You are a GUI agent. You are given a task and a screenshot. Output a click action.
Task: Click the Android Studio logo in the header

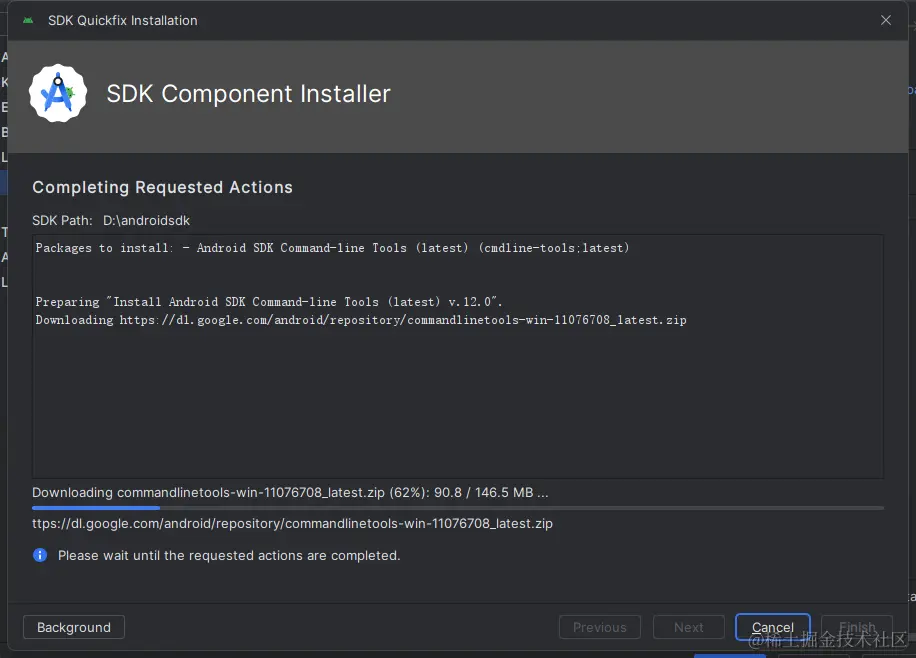pos(58,94)
